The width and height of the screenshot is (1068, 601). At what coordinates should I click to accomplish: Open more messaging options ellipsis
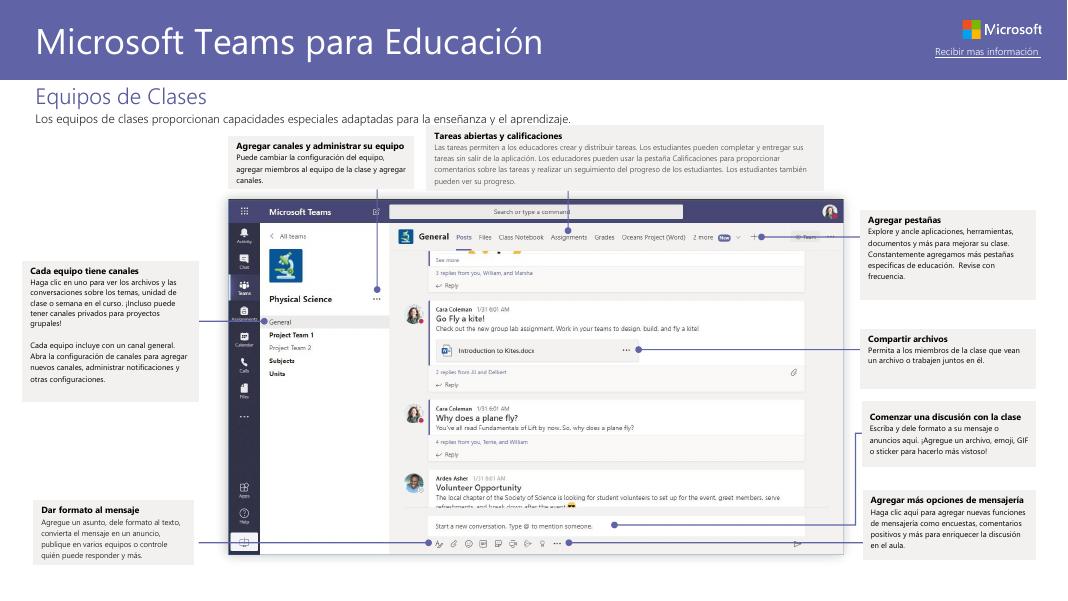pyautogui.click(x=557, y=544)
